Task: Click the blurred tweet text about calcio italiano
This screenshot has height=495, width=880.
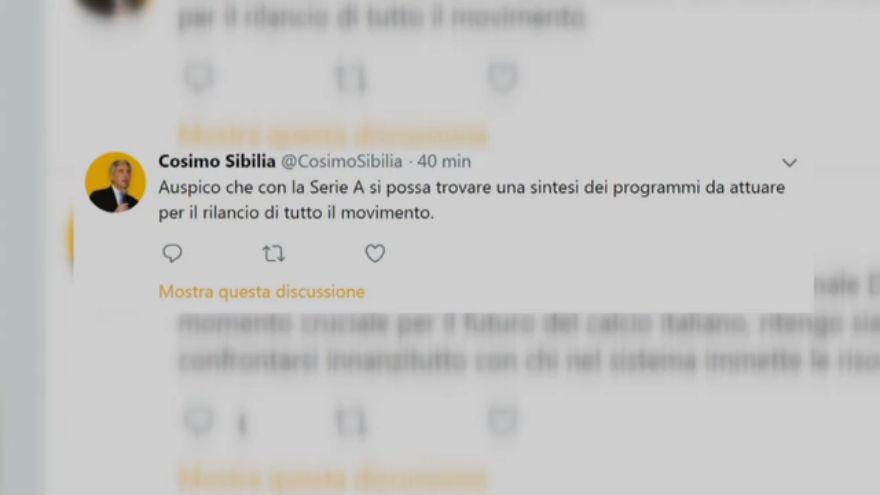Action: pyautogui.click(x=529, y=342)
